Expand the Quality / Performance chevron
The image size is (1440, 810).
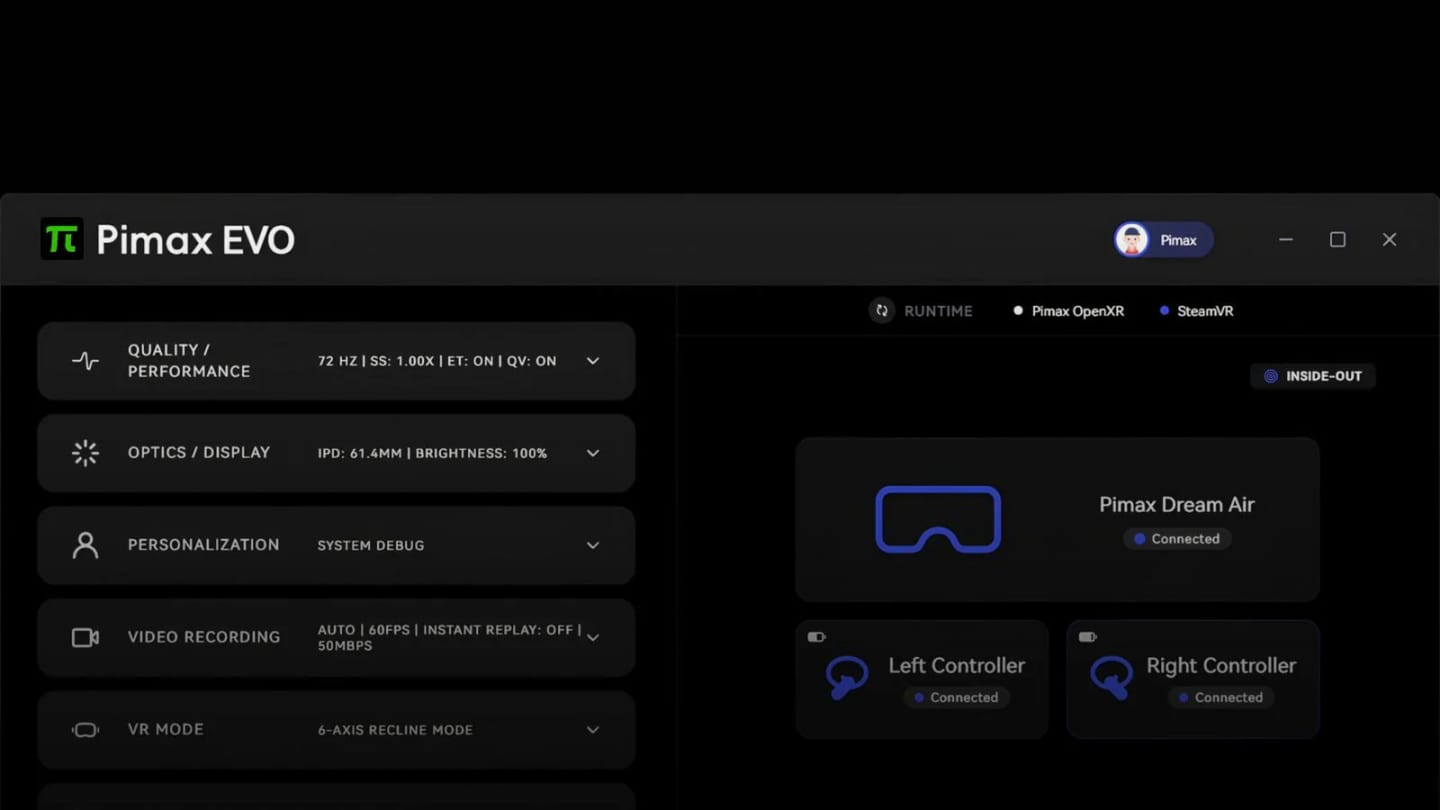coord(593,361)
